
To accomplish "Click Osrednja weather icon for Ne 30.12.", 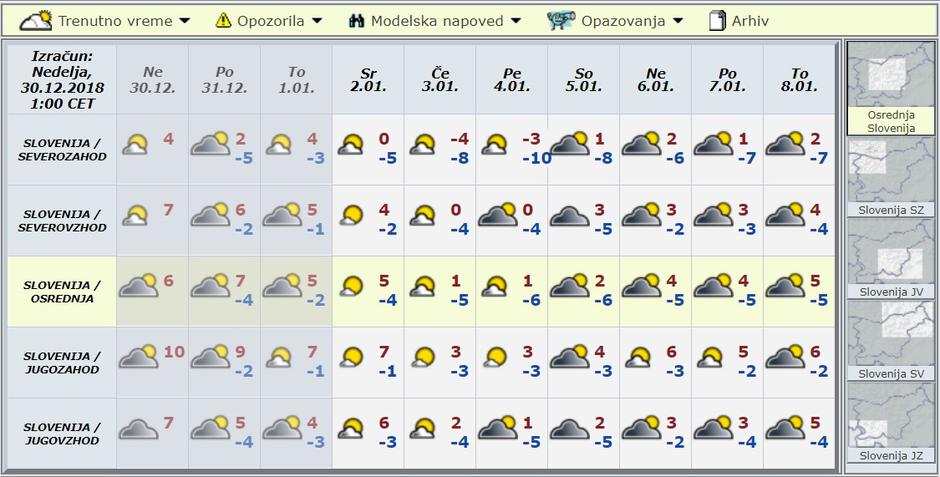I will pyautogui.click(x=138, y=287).
